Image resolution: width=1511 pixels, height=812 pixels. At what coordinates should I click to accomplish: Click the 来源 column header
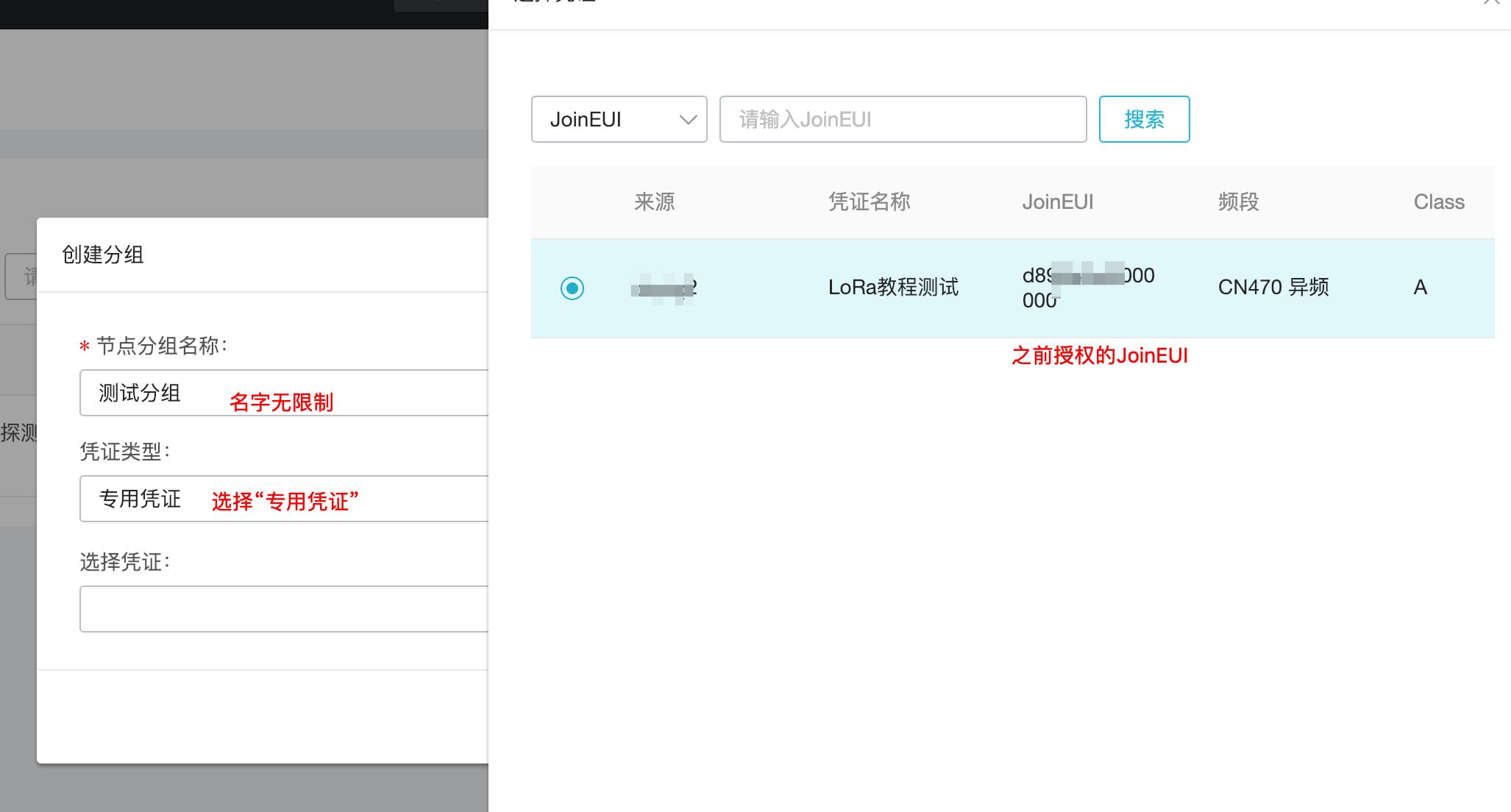click(655, 202)
